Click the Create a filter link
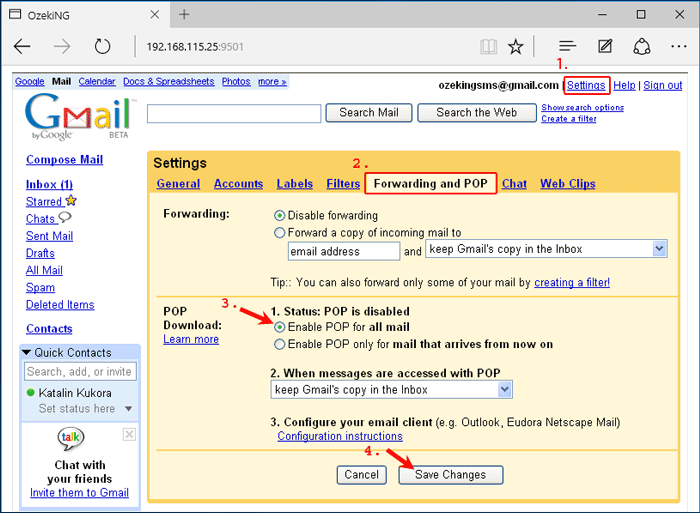700x513 pixels. [x=569, y=119]
